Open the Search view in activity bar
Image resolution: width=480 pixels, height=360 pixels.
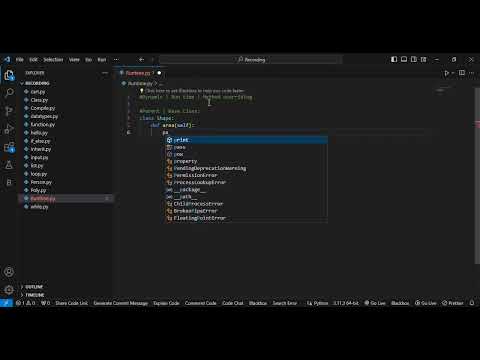[x=9, y=93]
